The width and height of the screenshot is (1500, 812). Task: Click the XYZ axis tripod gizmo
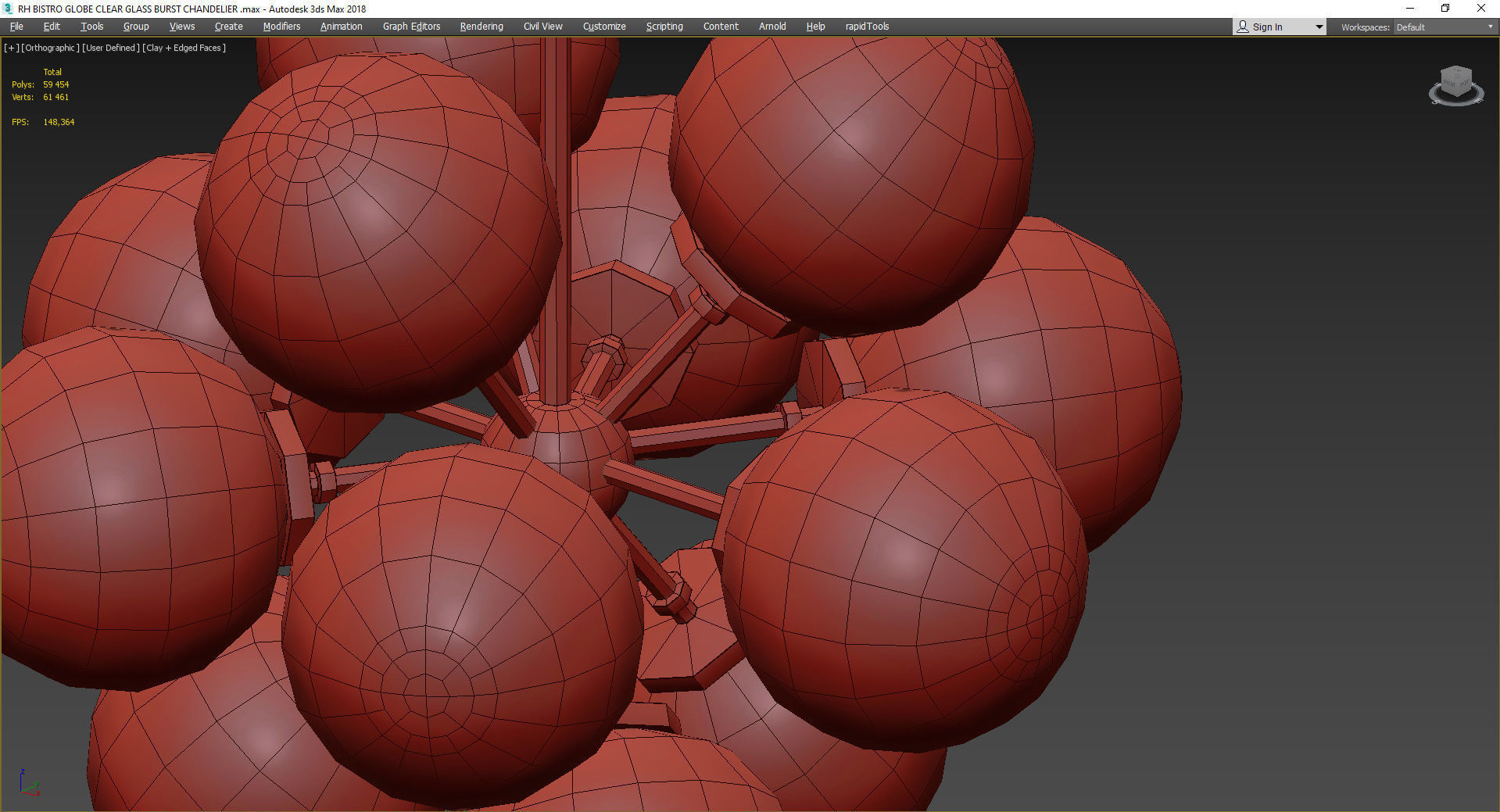(x=29, y=782)
